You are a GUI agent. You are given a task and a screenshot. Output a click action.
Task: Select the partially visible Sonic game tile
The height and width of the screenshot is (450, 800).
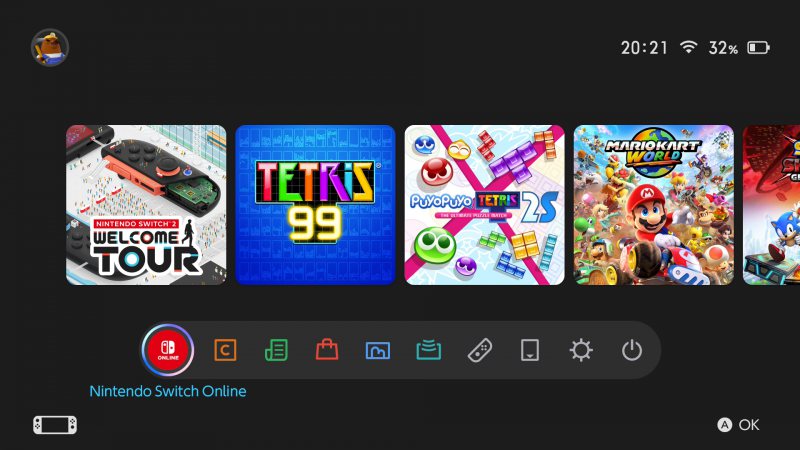(x=771, y=205)
